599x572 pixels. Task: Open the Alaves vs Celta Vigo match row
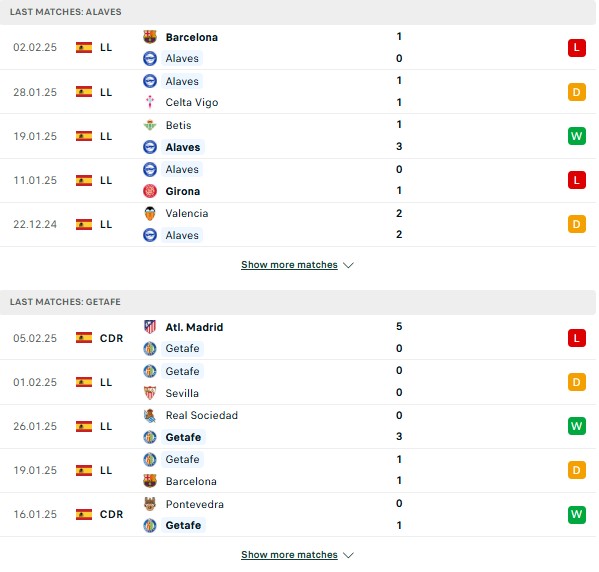pyautogui.click(x=298, y=92)
